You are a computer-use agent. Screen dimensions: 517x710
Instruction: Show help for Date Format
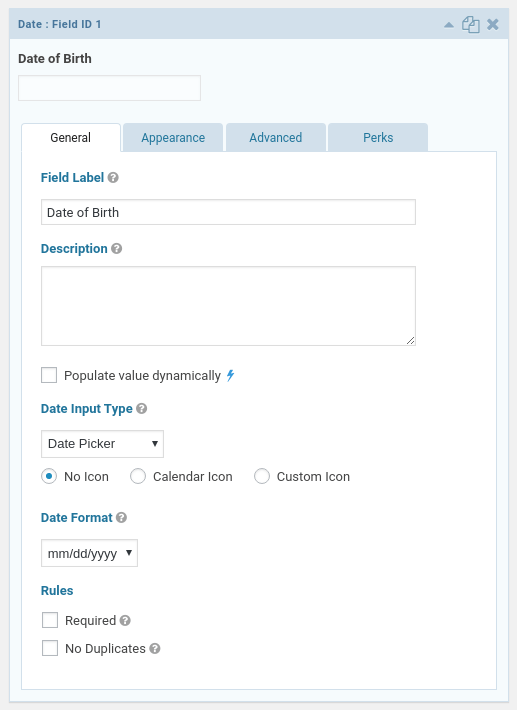(121, 518)
